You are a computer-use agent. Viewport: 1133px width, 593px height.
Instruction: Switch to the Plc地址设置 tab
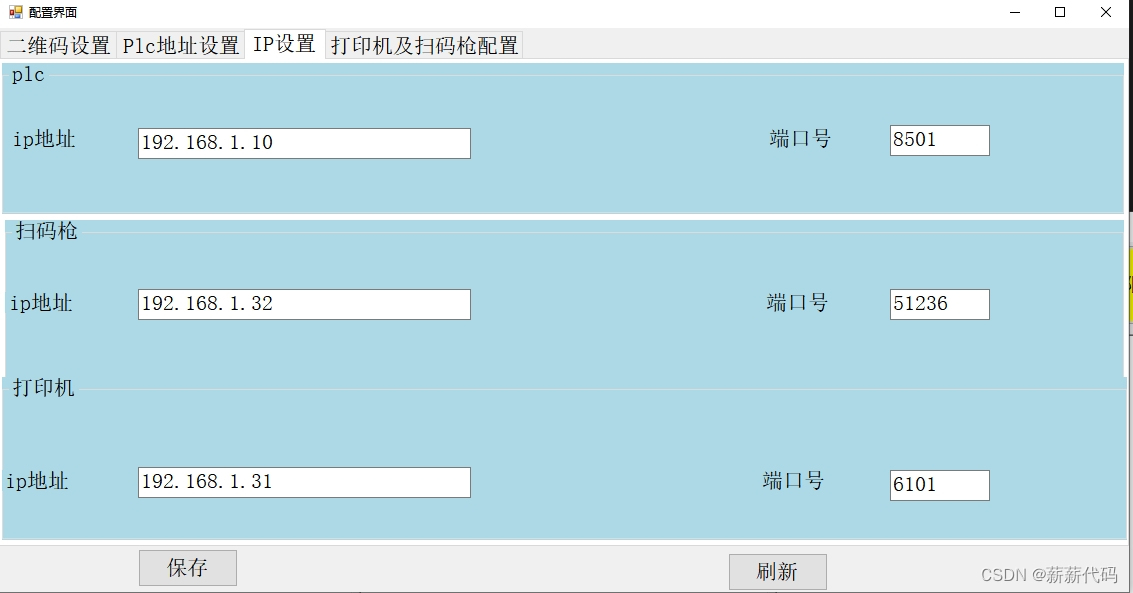(179, 44)
